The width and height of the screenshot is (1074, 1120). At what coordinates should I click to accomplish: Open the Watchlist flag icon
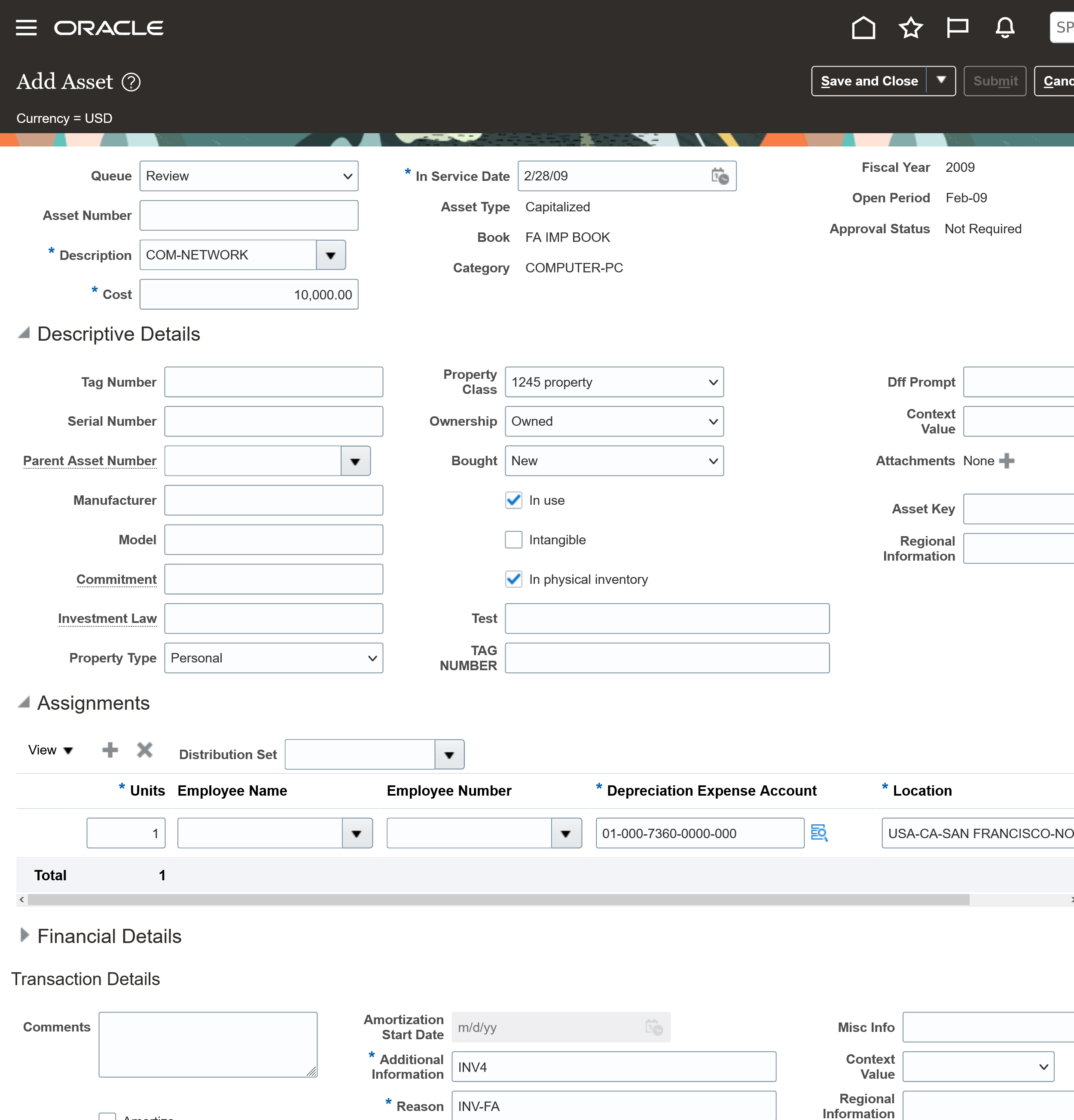[x=958, y=27]
